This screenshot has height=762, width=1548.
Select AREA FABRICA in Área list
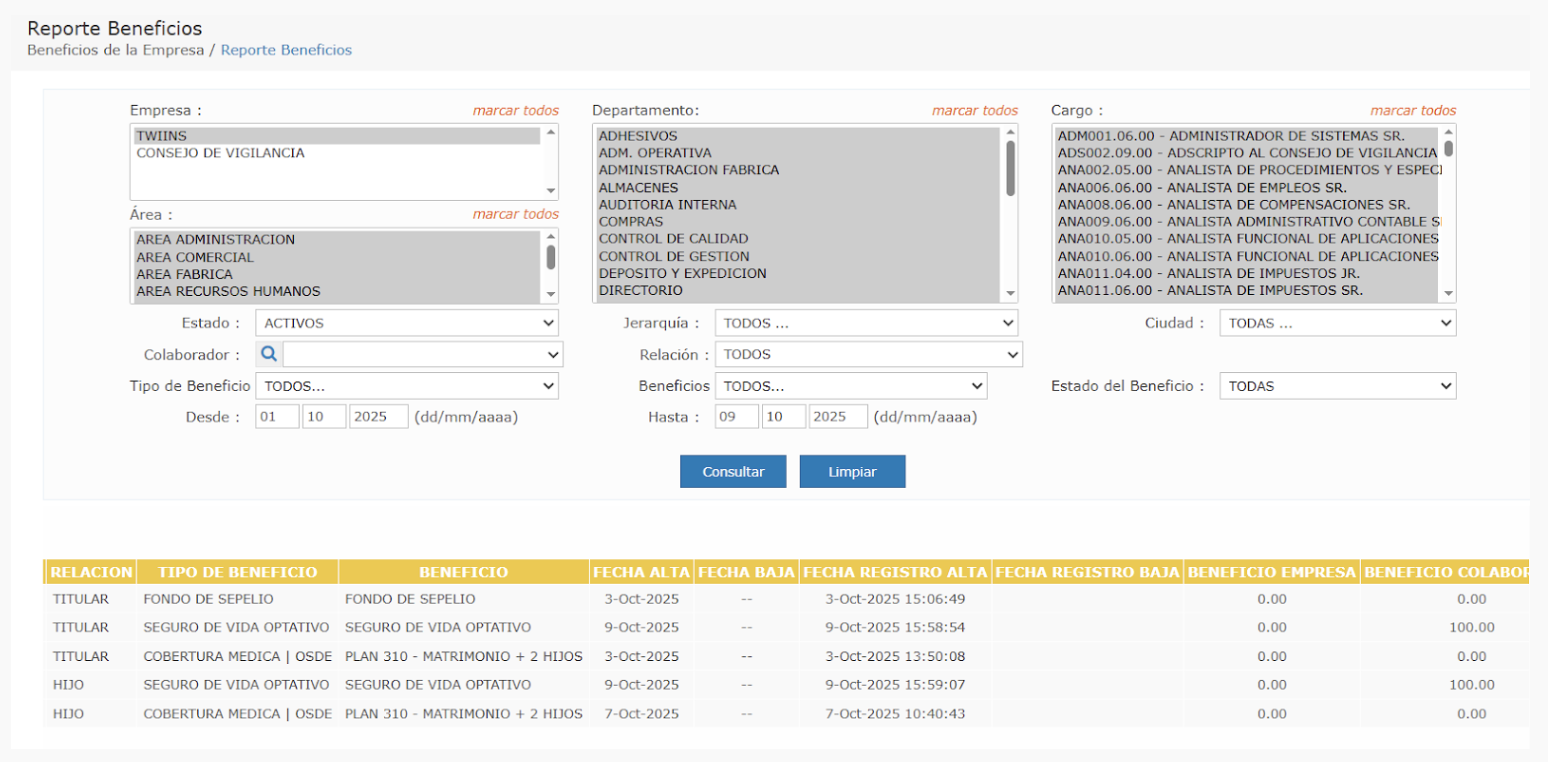point(337,274)
